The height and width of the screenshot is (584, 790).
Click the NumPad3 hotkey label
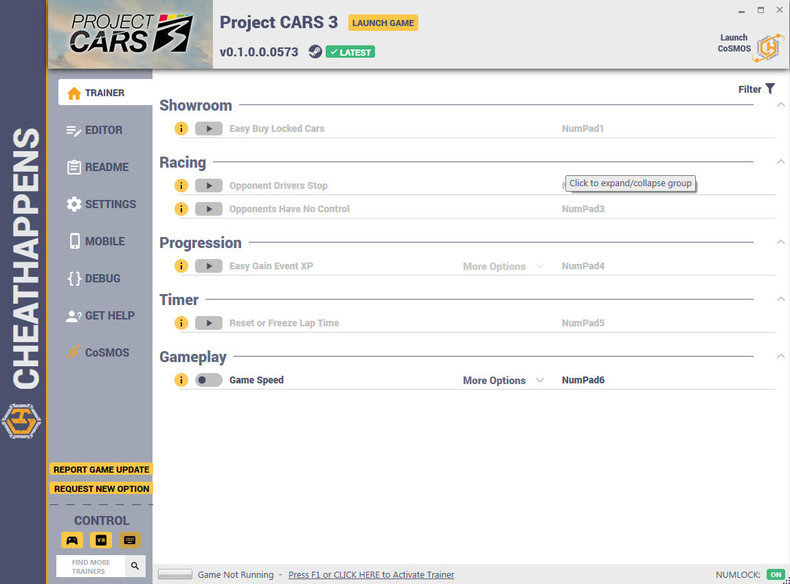coord(583,209)
